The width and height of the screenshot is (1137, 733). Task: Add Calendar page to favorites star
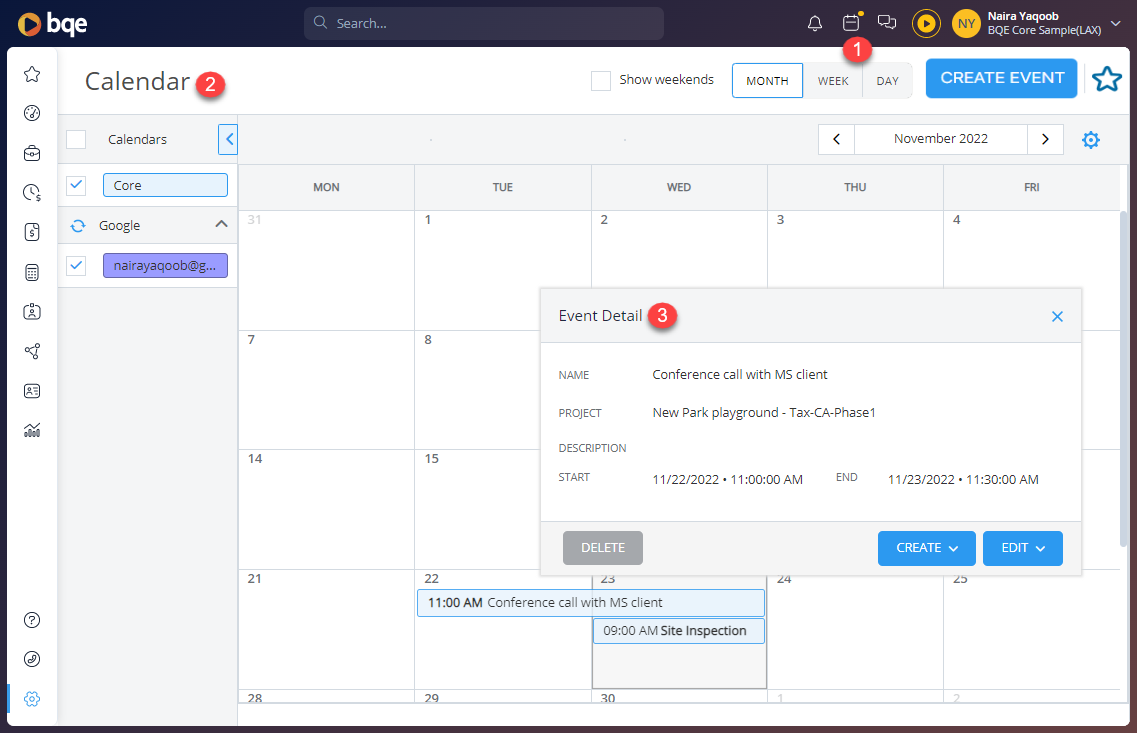click(x=1107, y=79)
